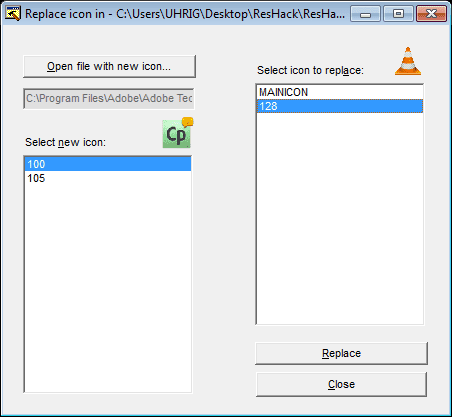Close the dialog with Close button

341,384
